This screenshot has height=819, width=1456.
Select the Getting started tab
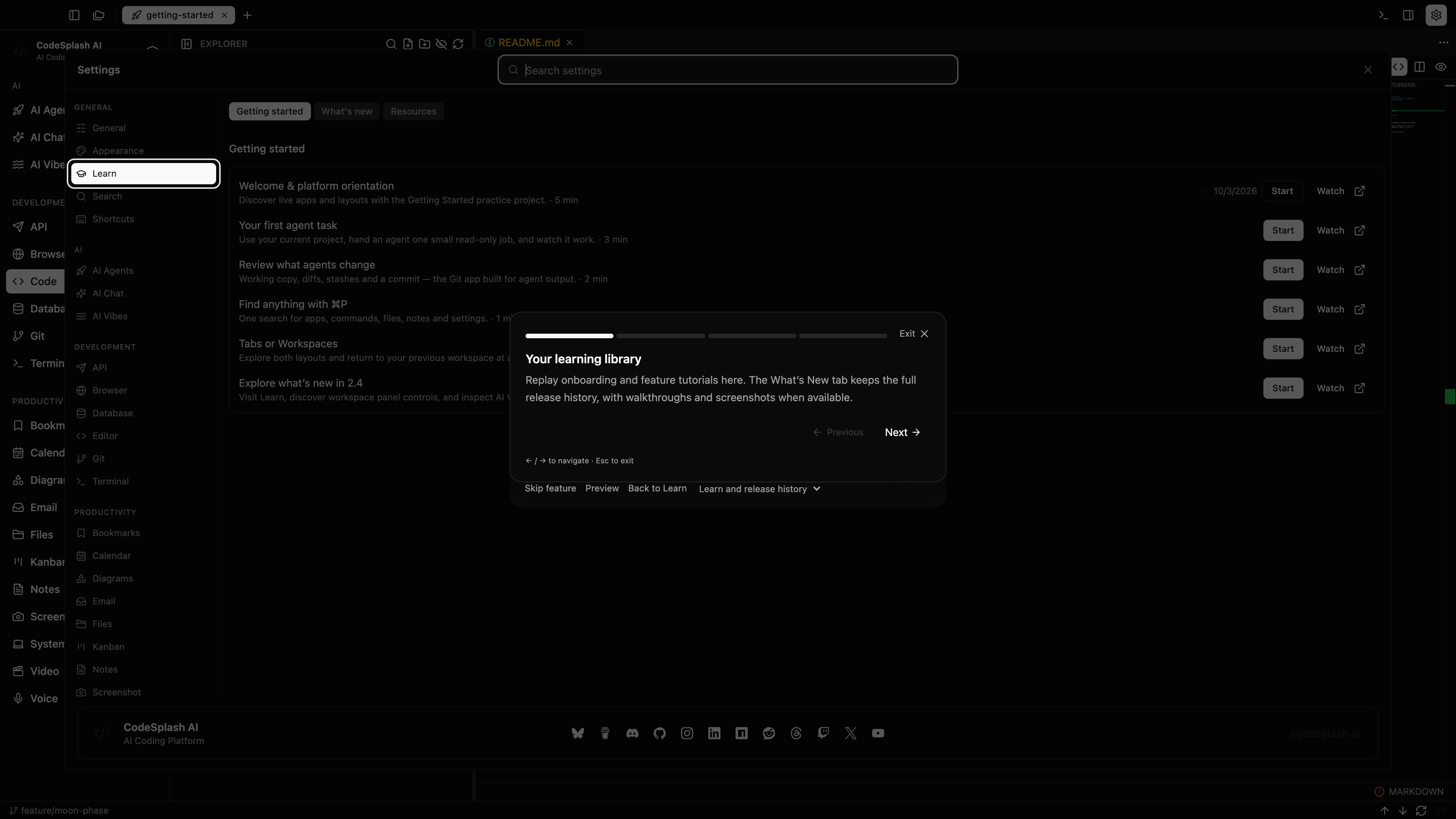point(270,111)
